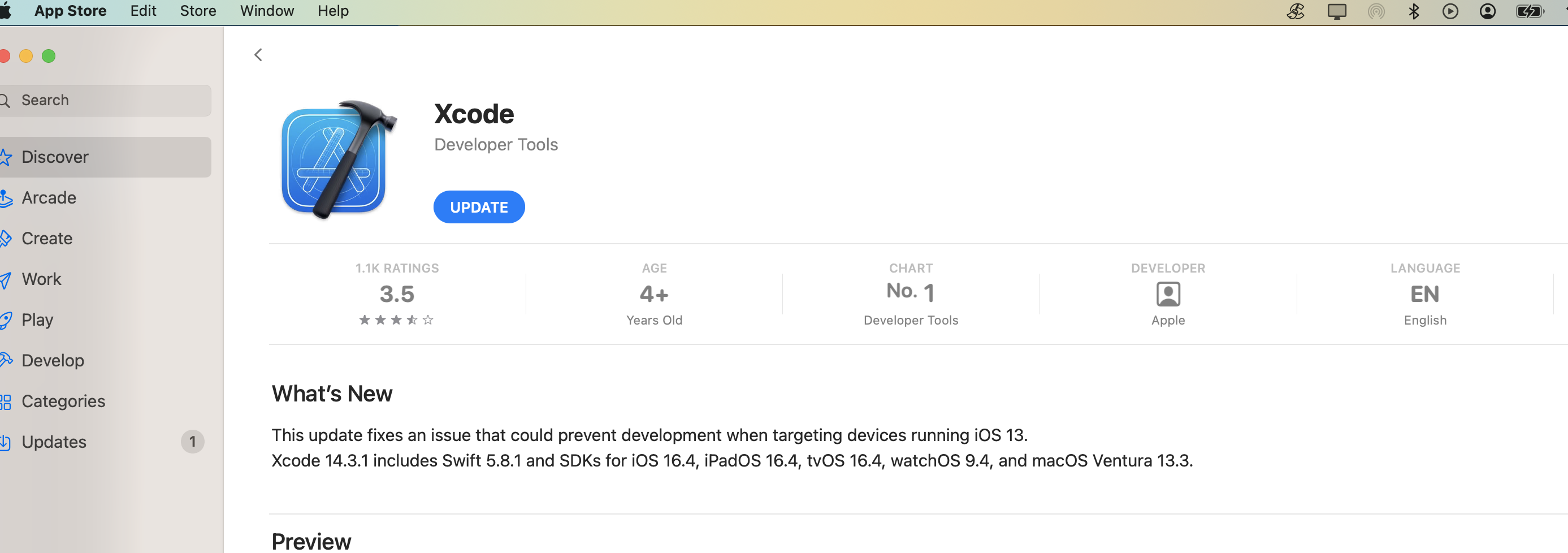This screenshot has height=553, width=1568.
Task: Click the What's New heading
Action: [332, 394]
